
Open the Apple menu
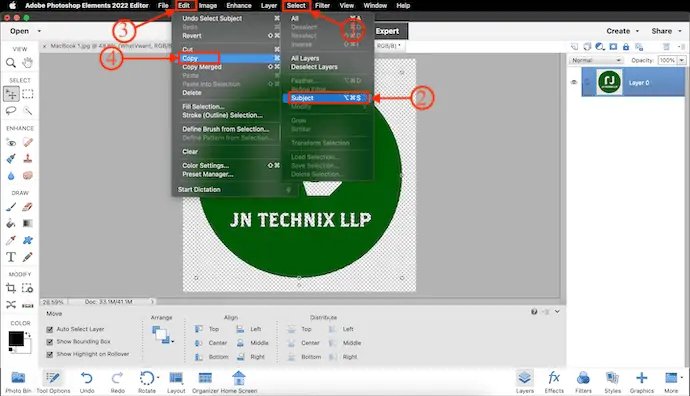click(12, 5)
